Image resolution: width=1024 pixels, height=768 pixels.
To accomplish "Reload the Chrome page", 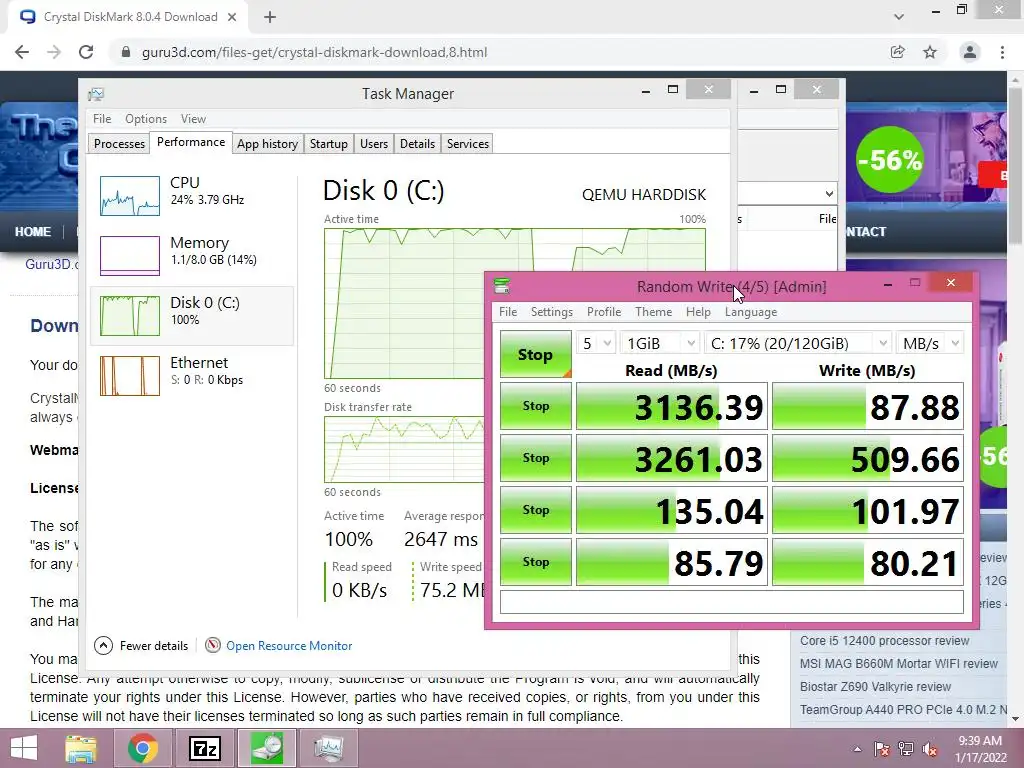I will click(86, 52).
